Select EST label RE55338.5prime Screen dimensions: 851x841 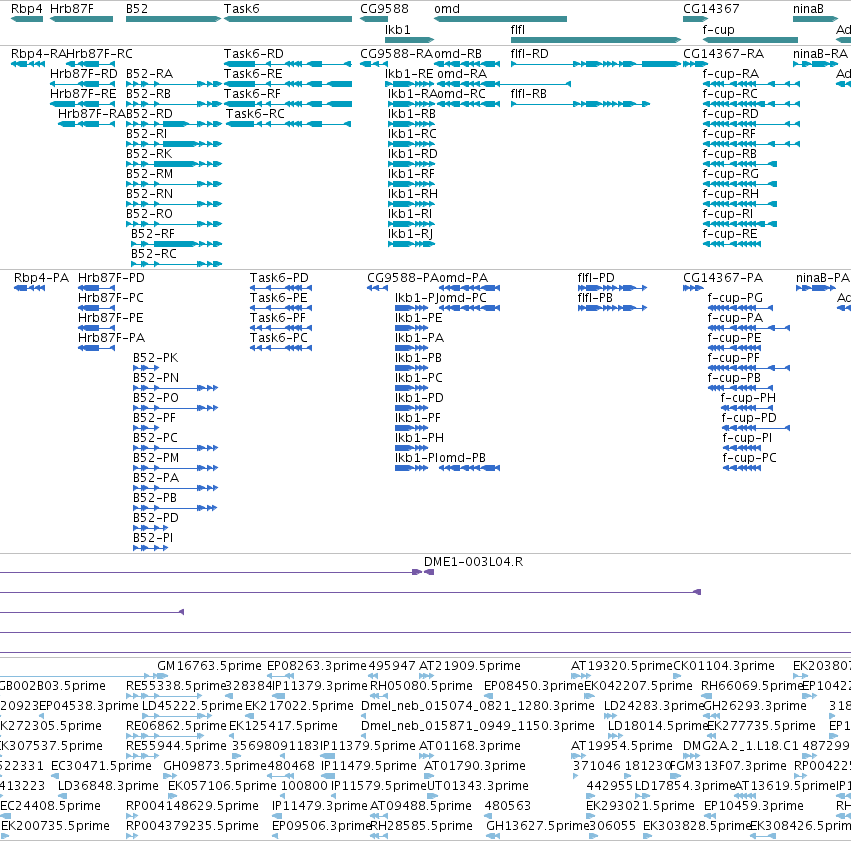[x=176, y=686]
